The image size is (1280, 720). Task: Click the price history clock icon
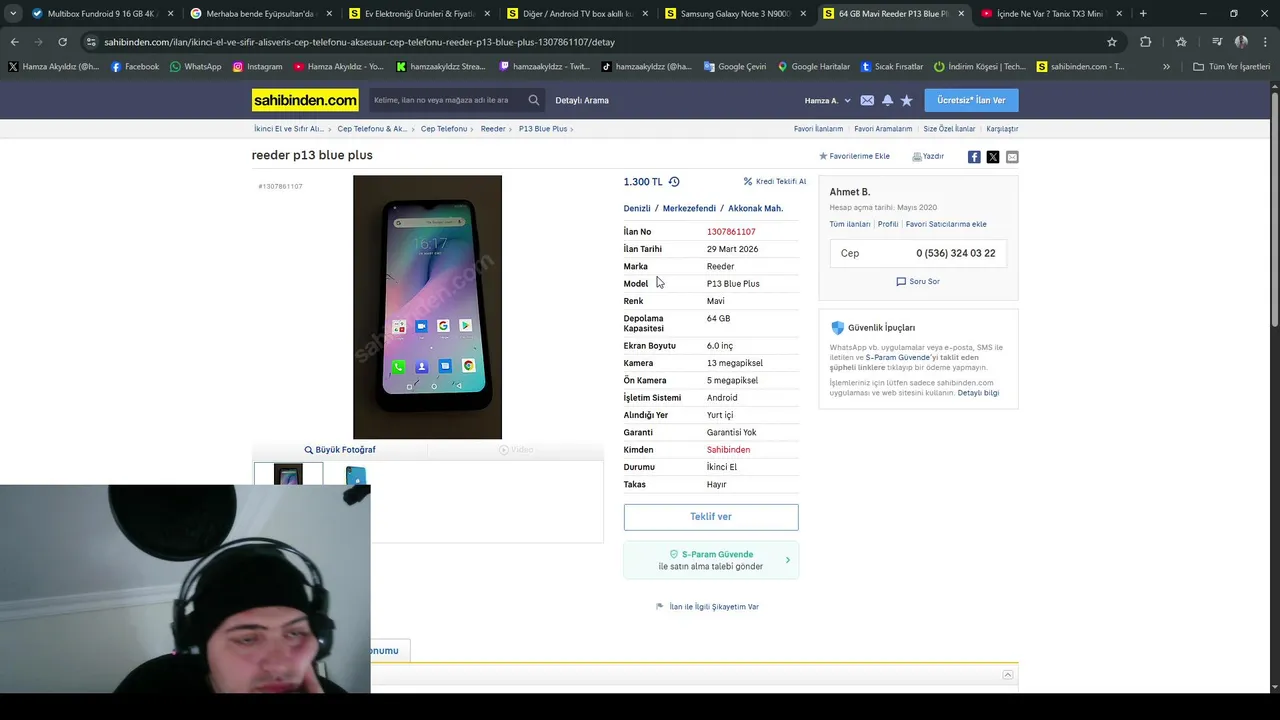(x=674, y=182)
